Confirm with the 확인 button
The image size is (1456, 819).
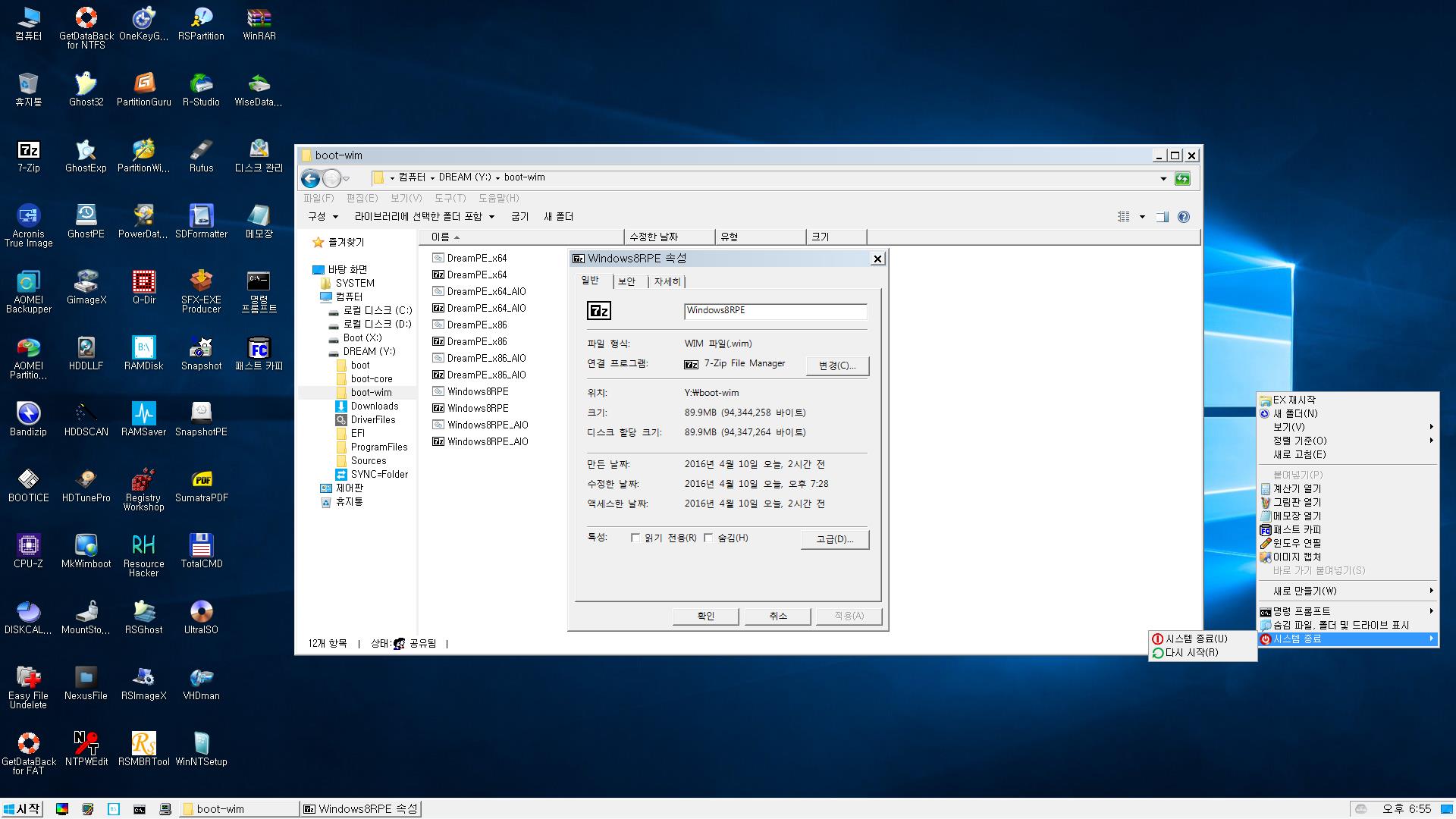(x=706, y=616)
